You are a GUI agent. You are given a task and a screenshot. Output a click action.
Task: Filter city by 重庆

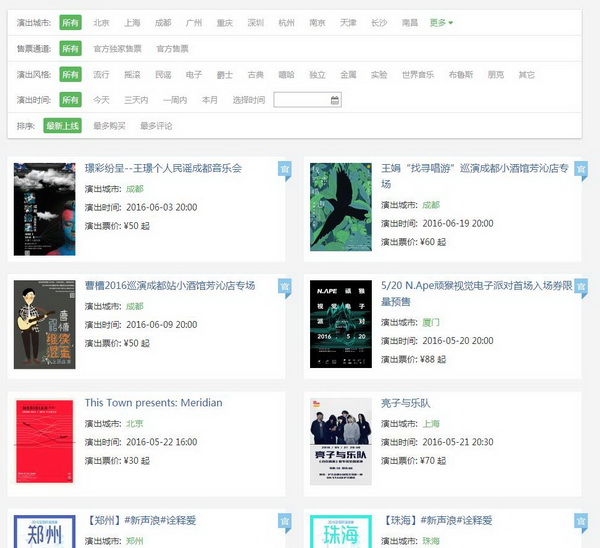click(225, 23)
